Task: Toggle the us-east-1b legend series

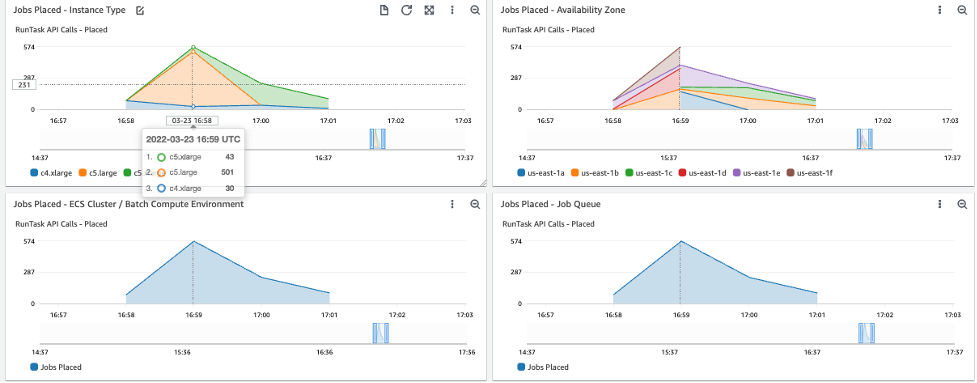Action: [594, 173]
